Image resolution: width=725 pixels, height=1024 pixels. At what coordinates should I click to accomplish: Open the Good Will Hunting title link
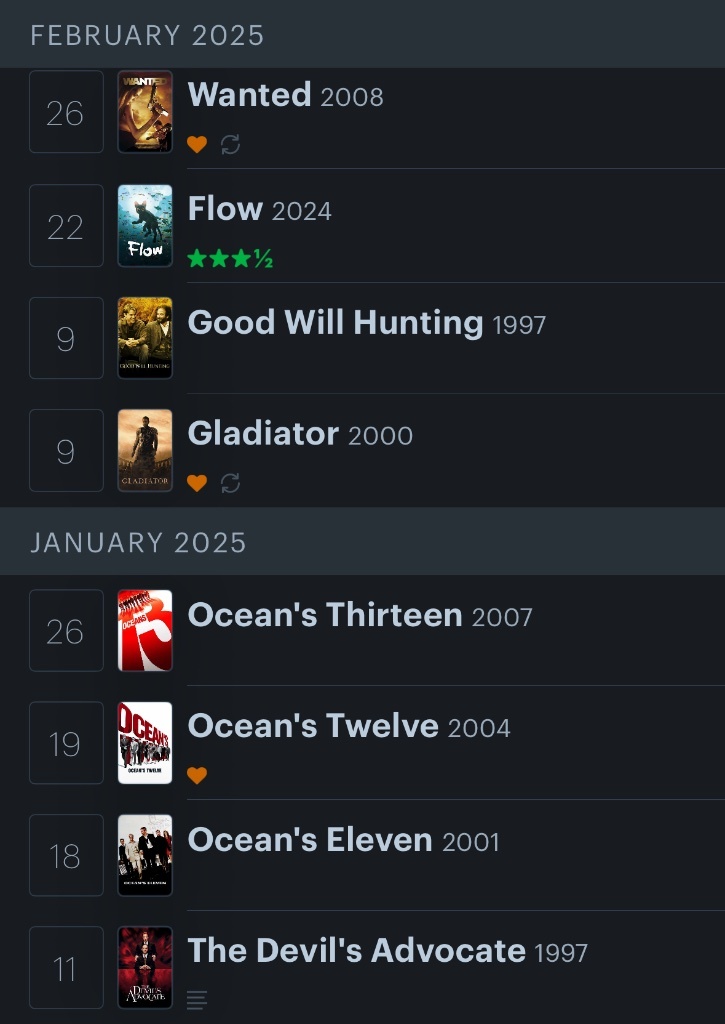[x=335, y=323]
